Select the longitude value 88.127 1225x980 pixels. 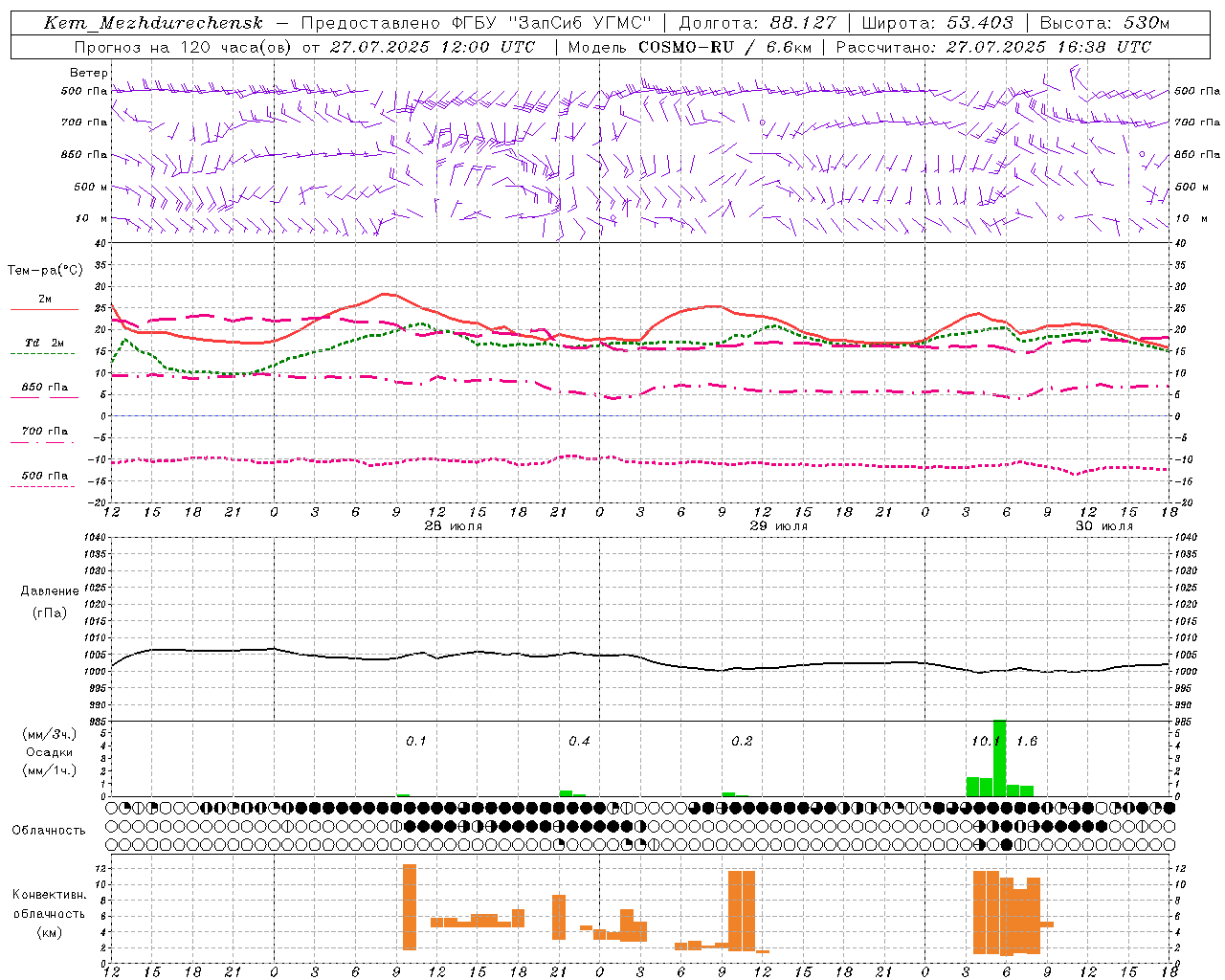[x=803, y=23]
